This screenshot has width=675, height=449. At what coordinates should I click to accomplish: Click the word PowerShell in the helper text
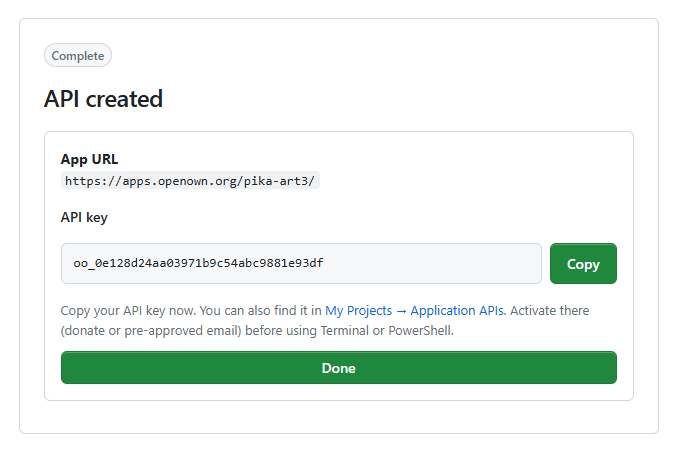(420, 331)
